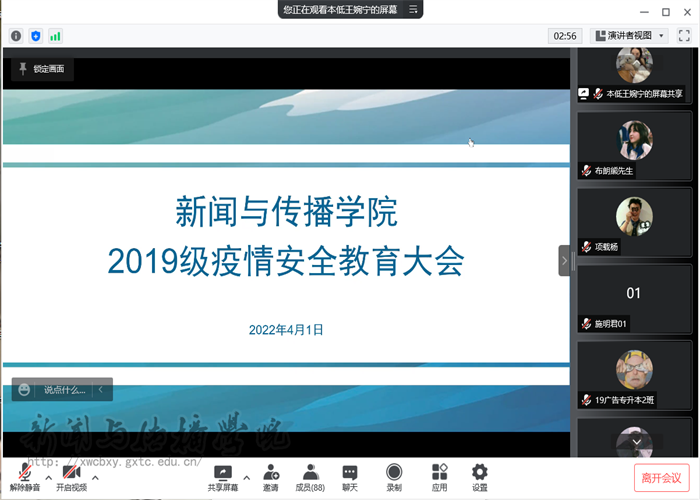
Task: Maximize the meeting window
Action: (666, 12)
